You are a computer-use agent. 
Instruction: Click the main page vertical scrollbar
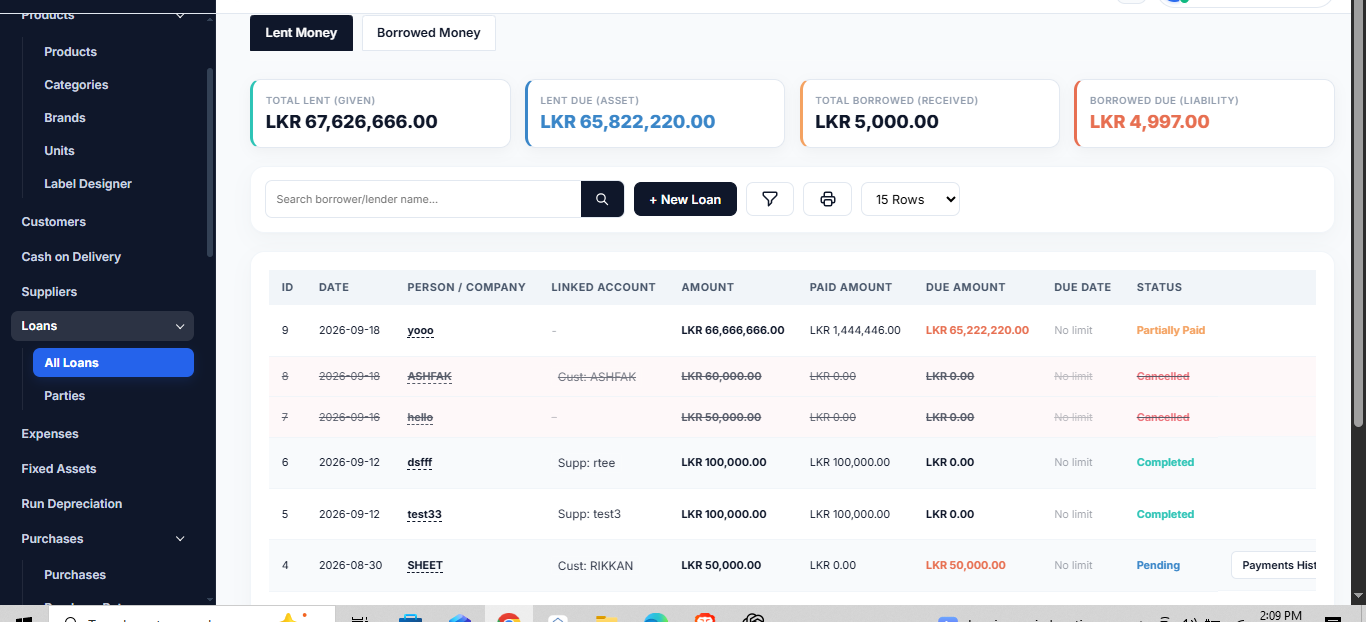(x=1359, y=215)
